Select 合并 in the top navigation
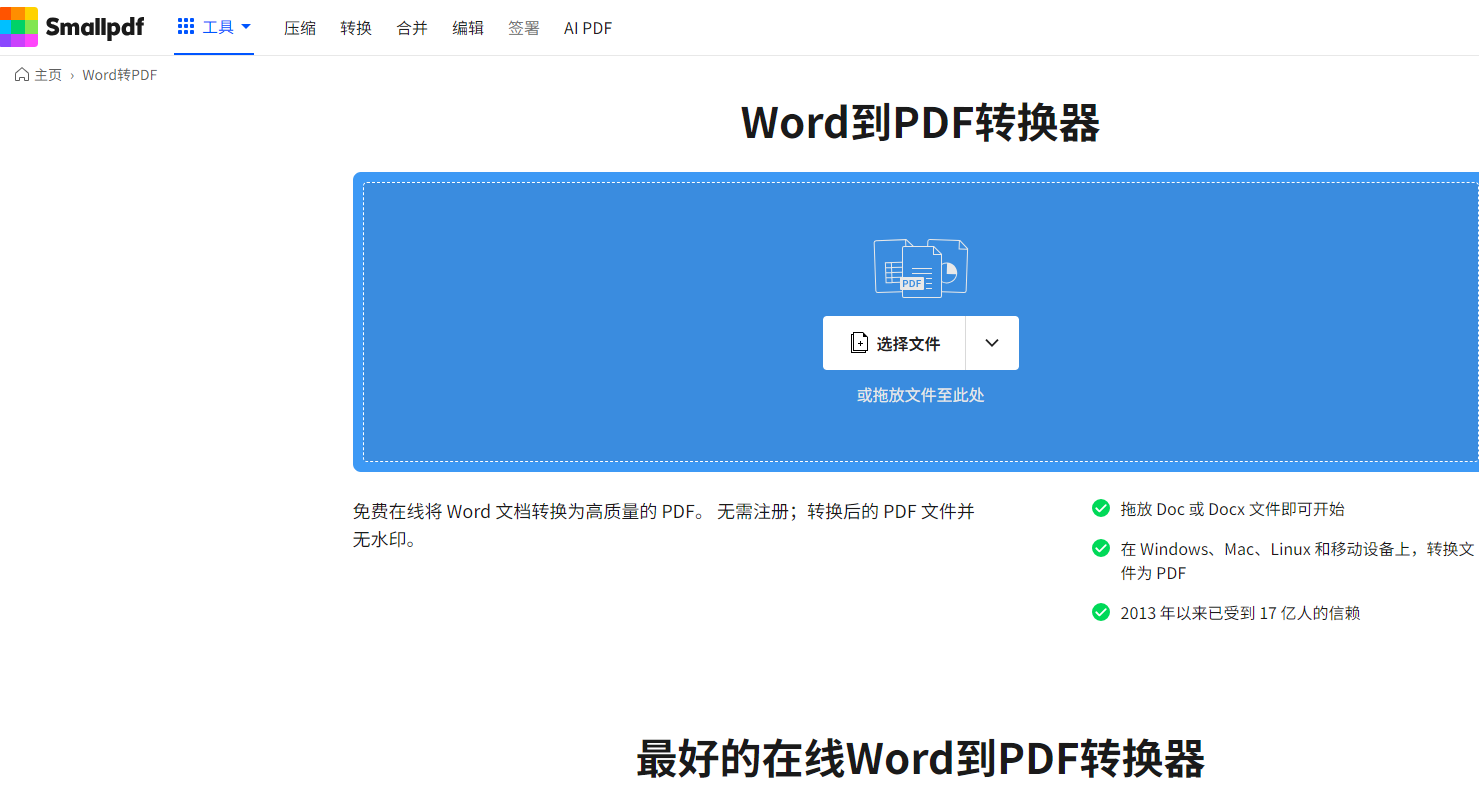1479x804 pixels. (412, 28)
